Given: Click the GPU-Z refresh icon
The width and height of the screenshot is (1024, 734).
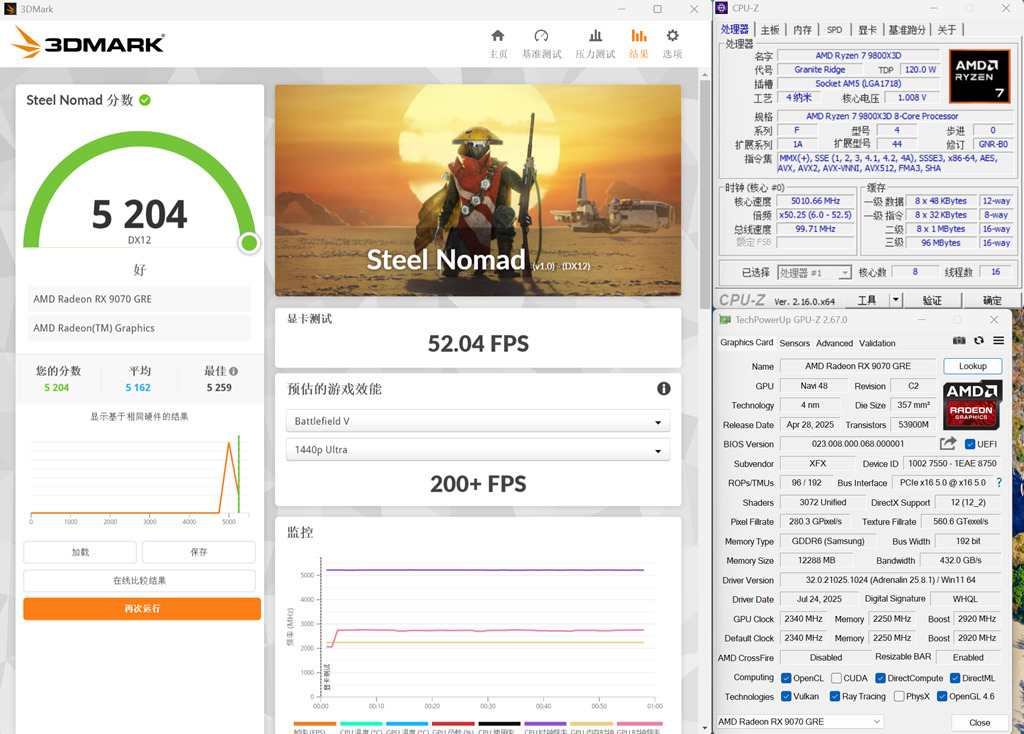Looking at the screenshot, I should point(978,341).
